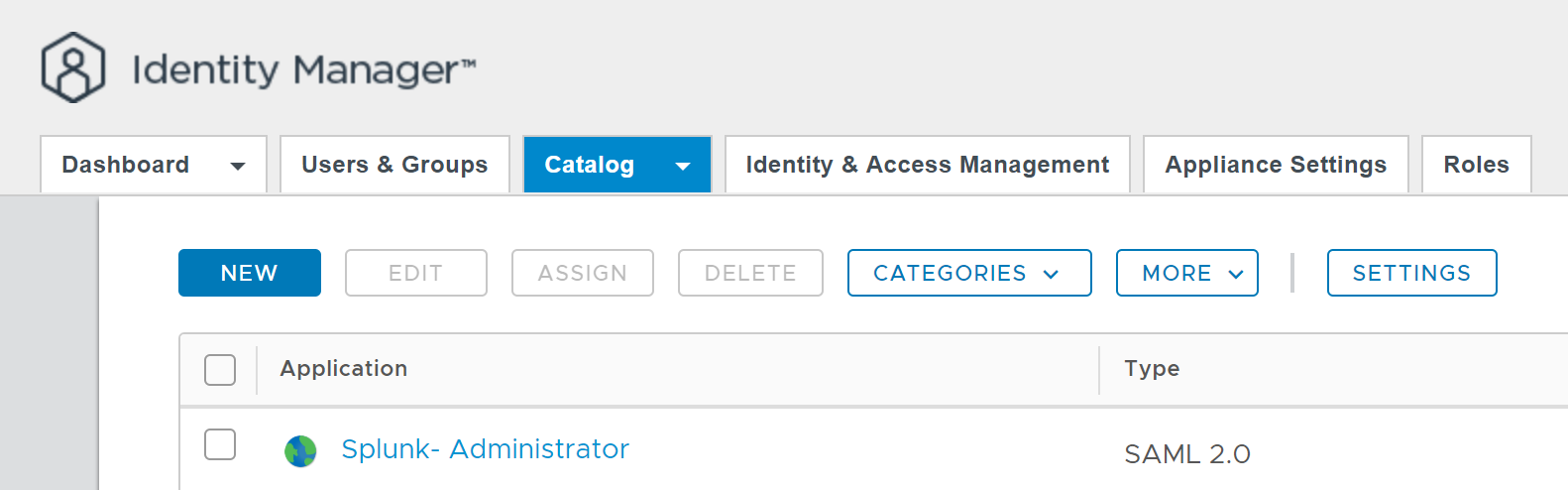
Task: Open the Catalog tab dropdown arrow
Action: pyautogui.click(x=683, y=166)
